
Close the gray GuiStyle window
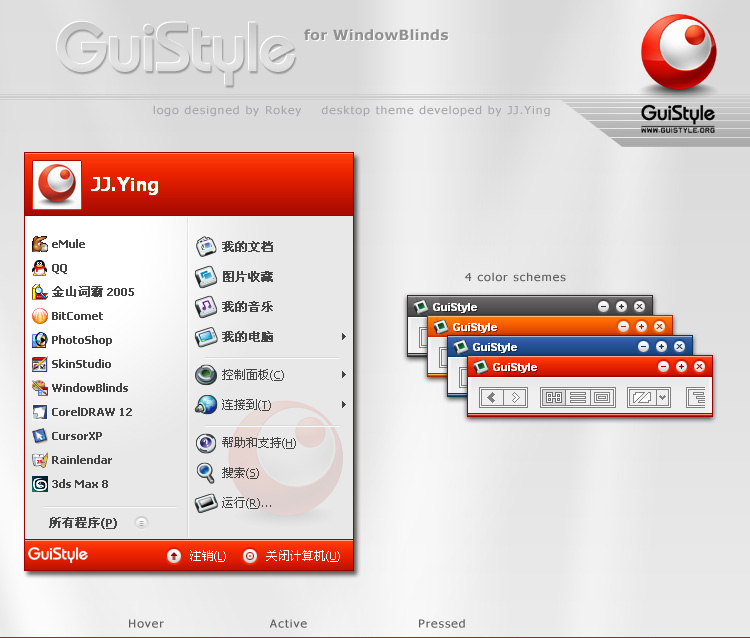click(x=640, y=307)
